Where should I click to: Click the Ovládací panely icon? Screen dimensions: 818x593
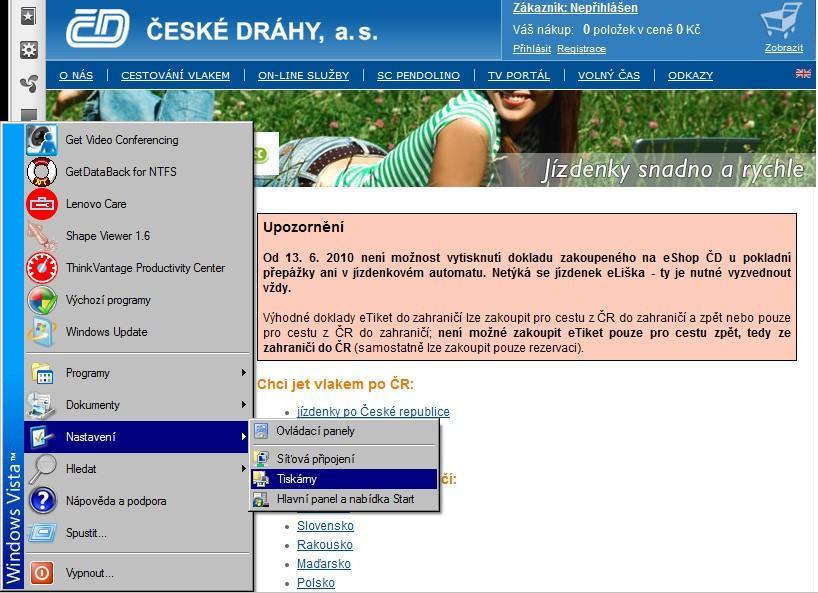261,431
